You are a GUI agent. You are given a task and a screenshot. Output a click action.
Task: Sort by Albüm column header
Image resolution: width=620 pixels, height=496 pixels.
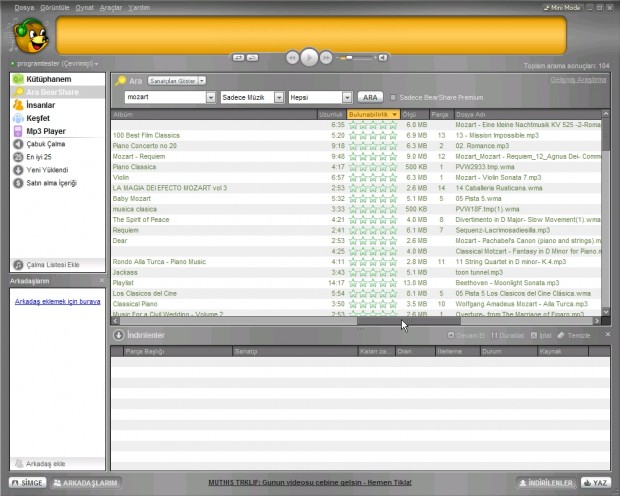(214, 114)
